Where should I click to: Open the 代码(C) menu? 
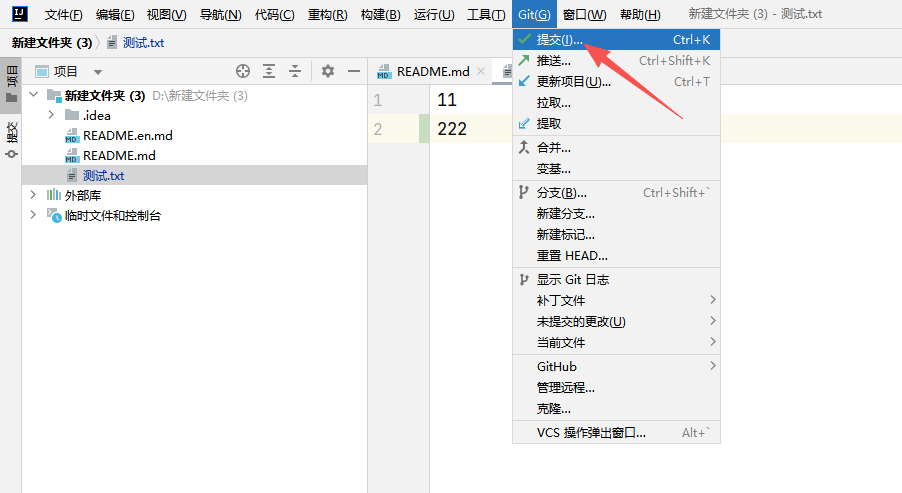(274, 14)
